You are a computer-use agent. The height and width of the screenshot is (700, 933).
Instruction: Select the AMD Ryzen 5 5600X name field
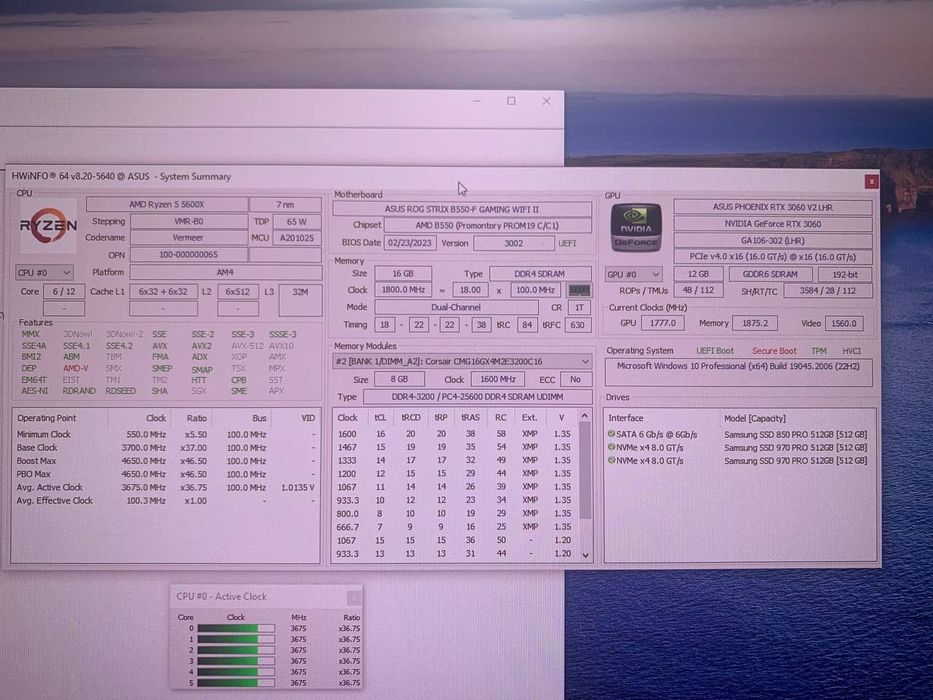coord(167,204)
